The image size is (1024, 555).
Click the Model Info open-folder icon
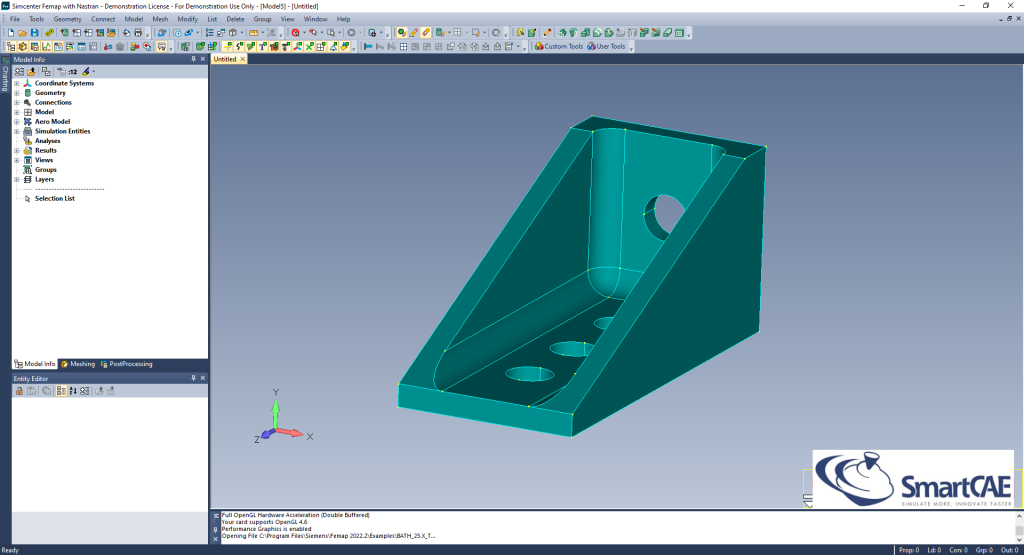pyautogui.click(x=31, y=71)
